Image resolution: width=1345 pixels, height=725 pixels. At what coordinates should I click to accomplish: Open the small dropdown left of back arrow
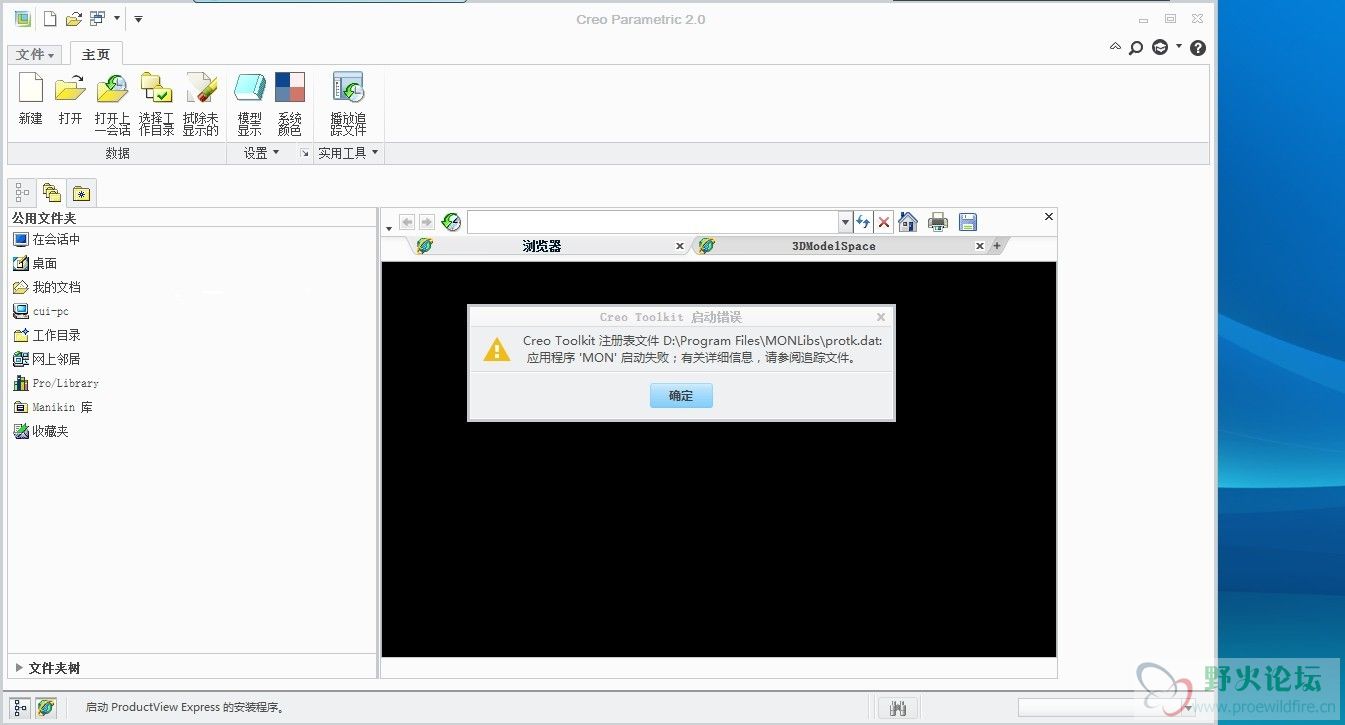389,228
